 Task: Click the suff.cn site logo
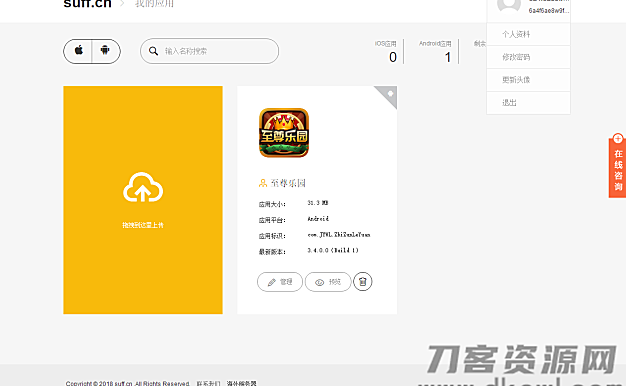tap(87, 4)
